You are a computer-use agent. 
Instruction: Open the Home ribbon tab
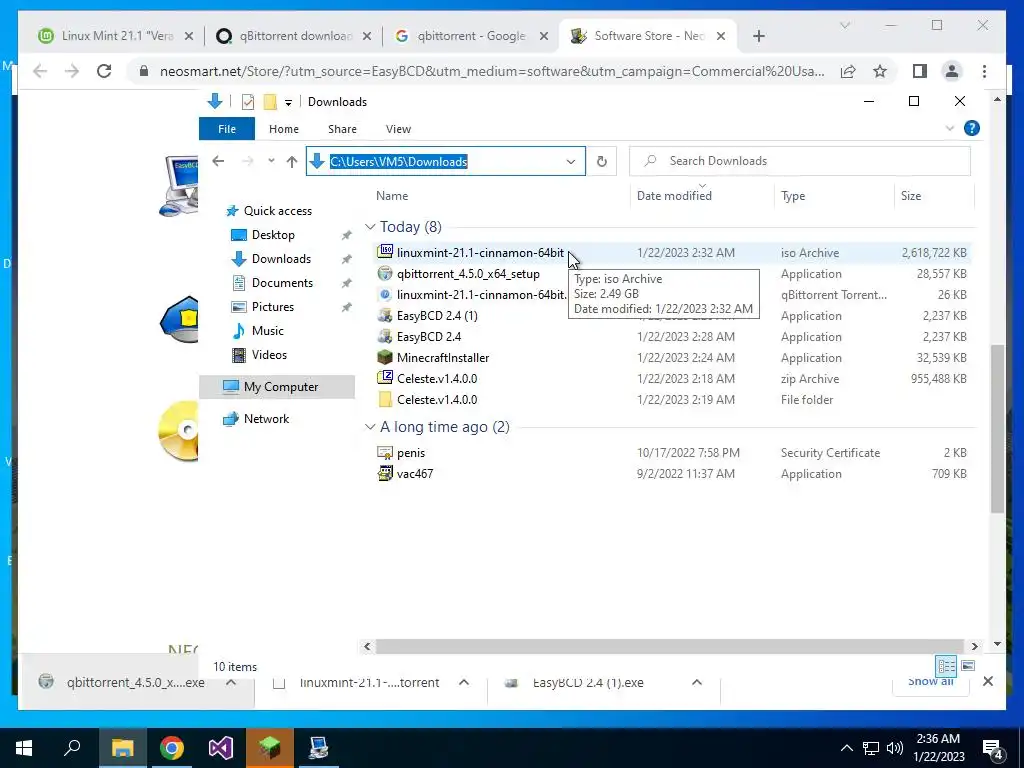[x=283, y=129]
